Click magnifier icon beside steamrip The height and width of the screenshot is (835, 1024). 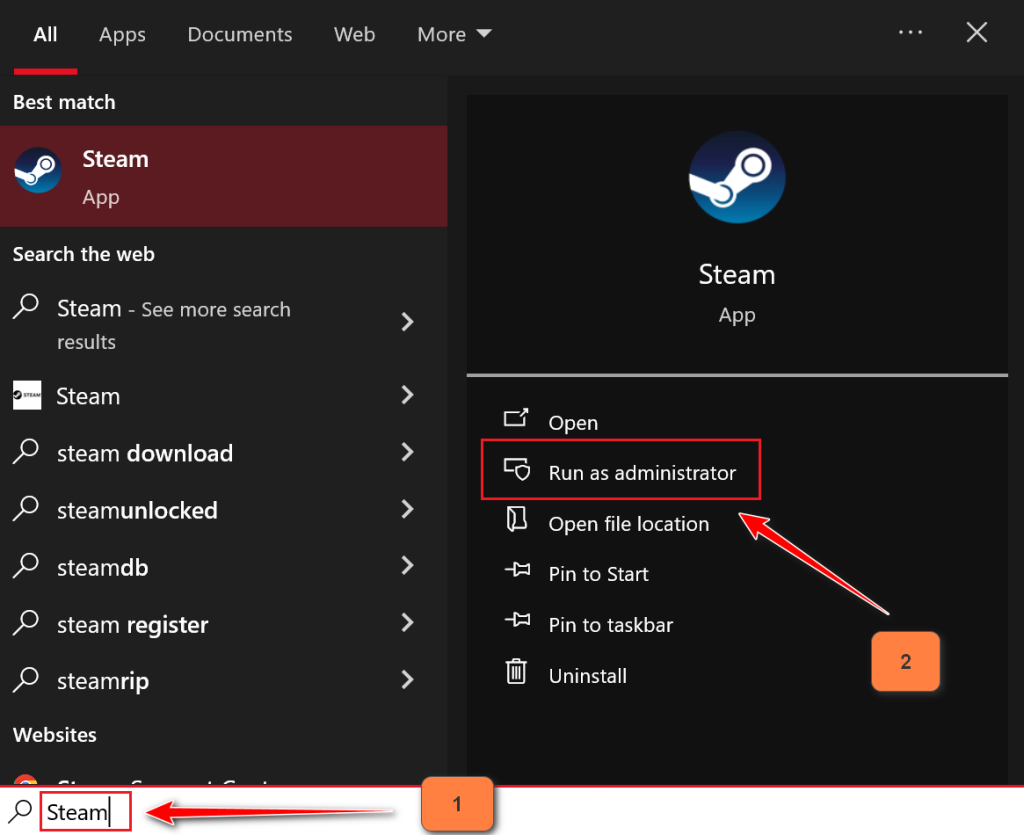26,680
